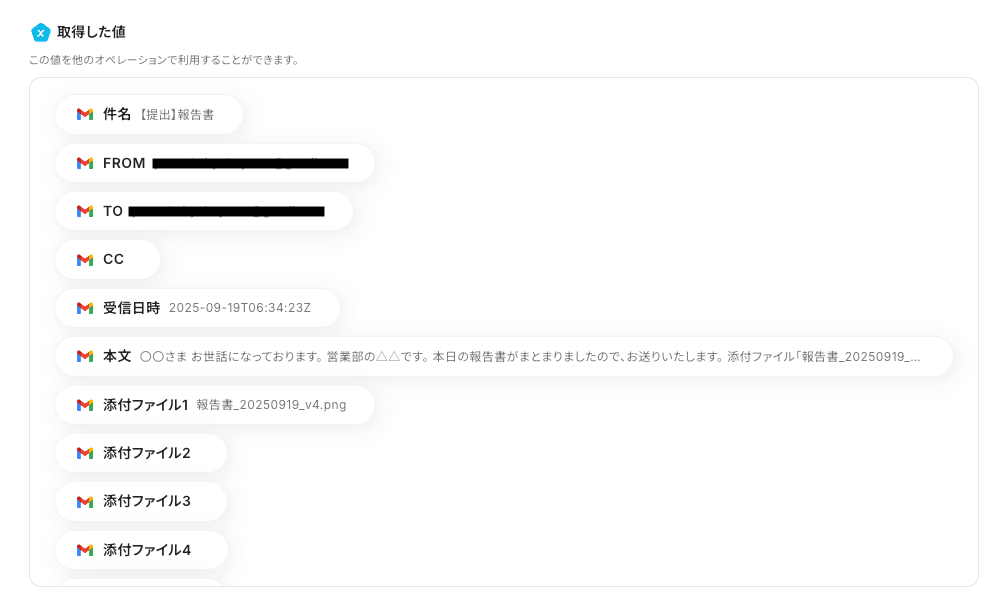Select the 本文 body text chip
Viewport: 999px width, 611px height.
[504, 356]
